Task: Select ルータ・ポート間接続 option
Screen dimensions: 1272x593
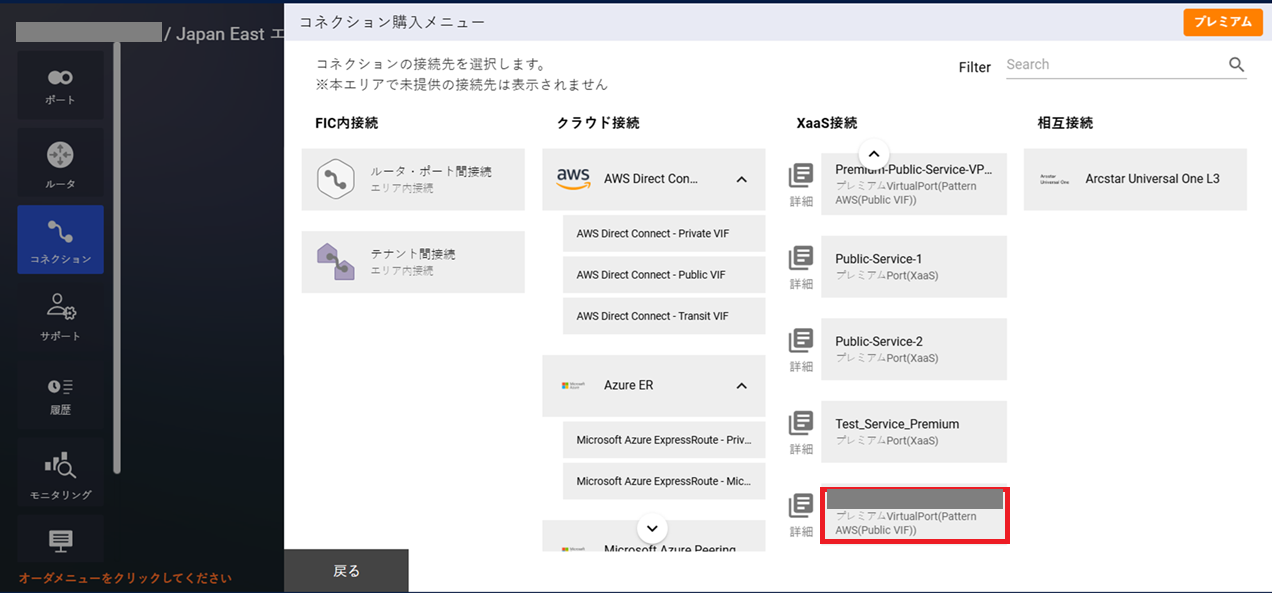Action: (x=413, y=179)
